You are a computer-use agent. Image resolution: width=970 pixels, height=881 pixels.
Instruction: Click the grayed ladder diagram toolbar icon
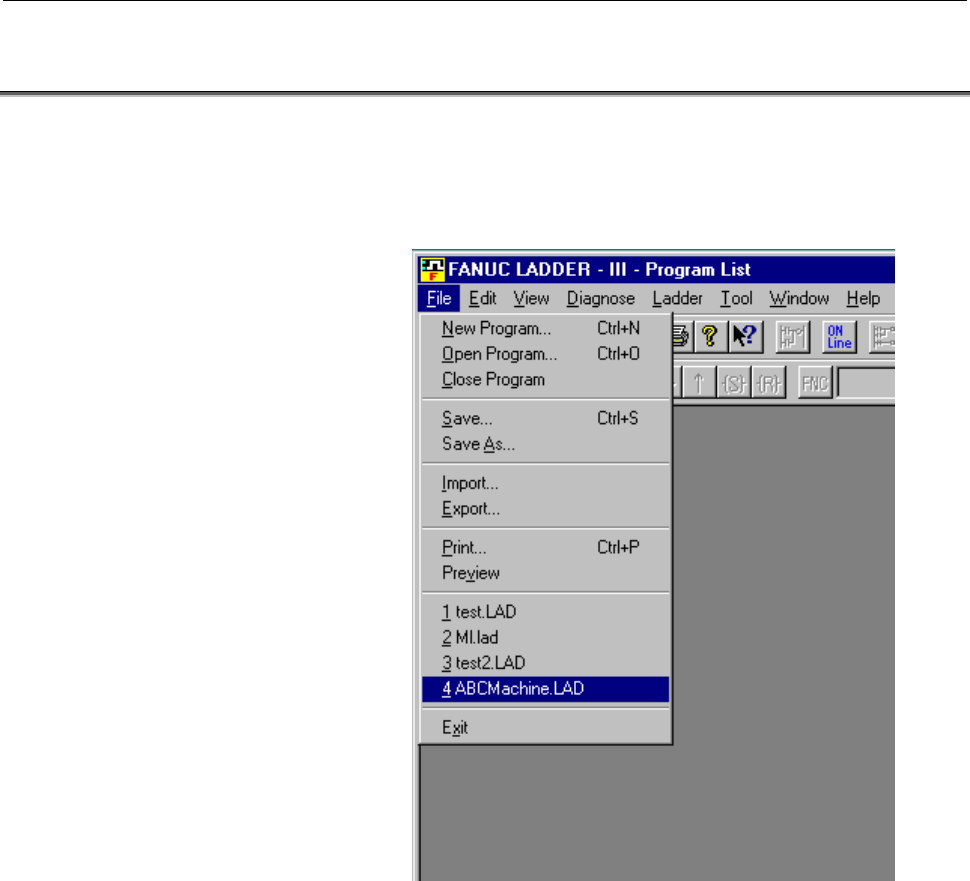[x=792, y=337]
